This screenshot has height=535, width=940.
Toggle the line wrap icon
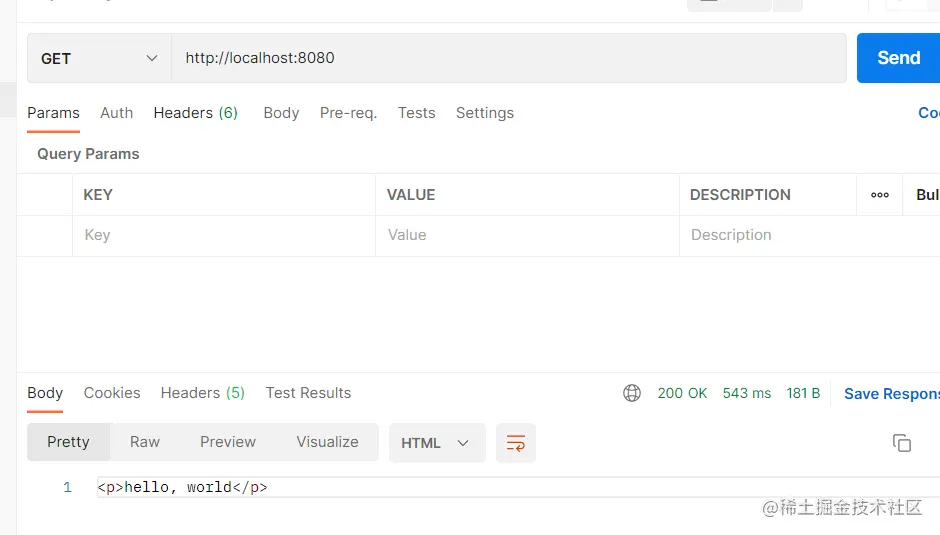pos(516,443)
